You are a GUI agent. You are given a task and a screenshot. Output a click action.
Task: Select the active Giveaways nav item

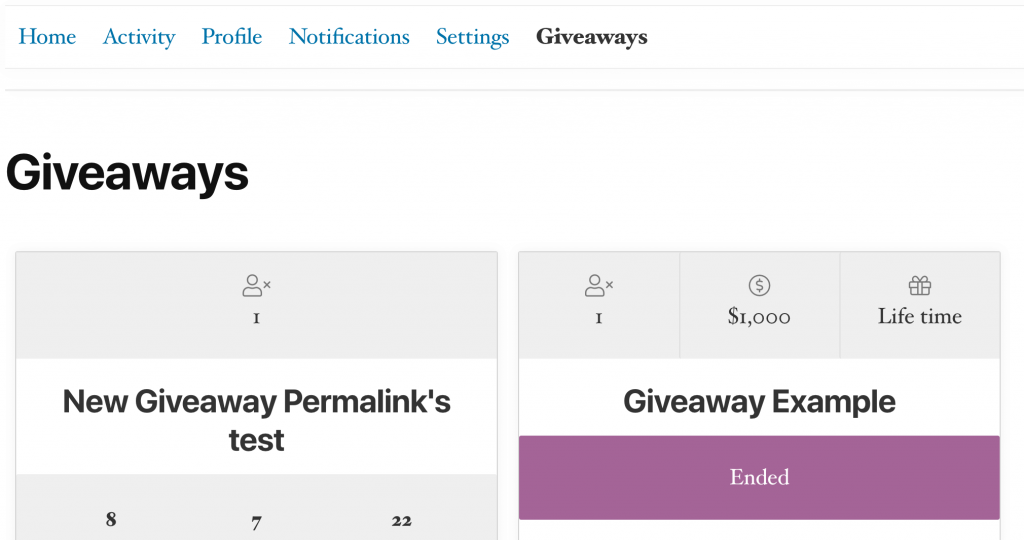(x=592, y=37)
